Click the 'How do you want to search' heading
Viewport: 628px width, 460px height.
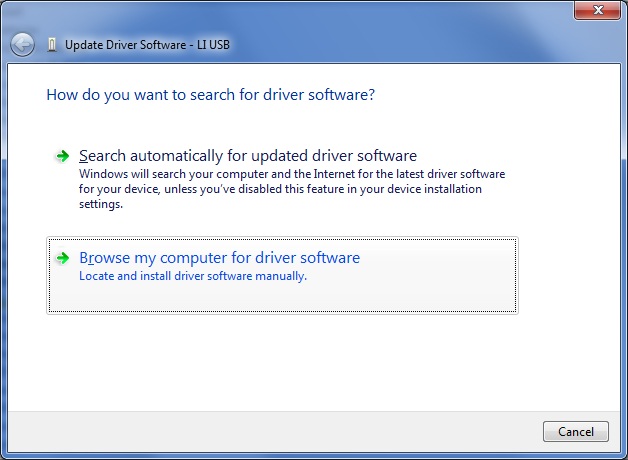click(x=210, y=95)
